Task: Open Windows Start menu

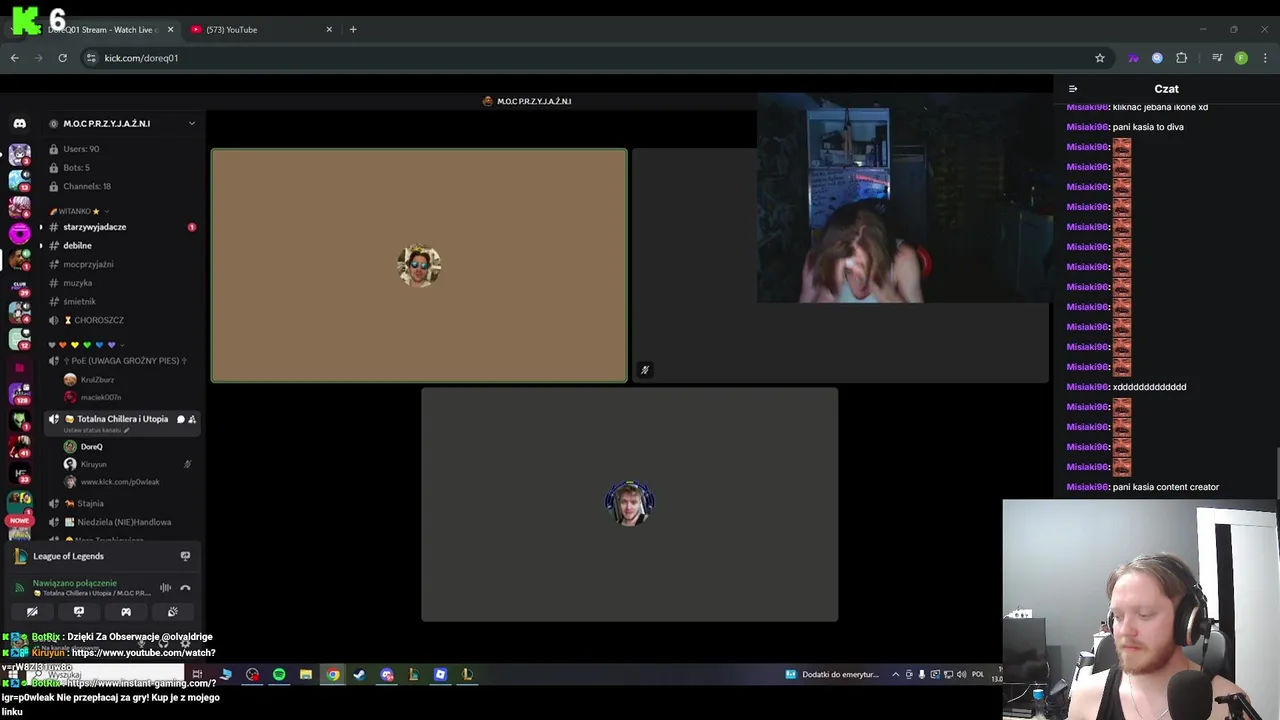Action: click(x=14, y=675)
